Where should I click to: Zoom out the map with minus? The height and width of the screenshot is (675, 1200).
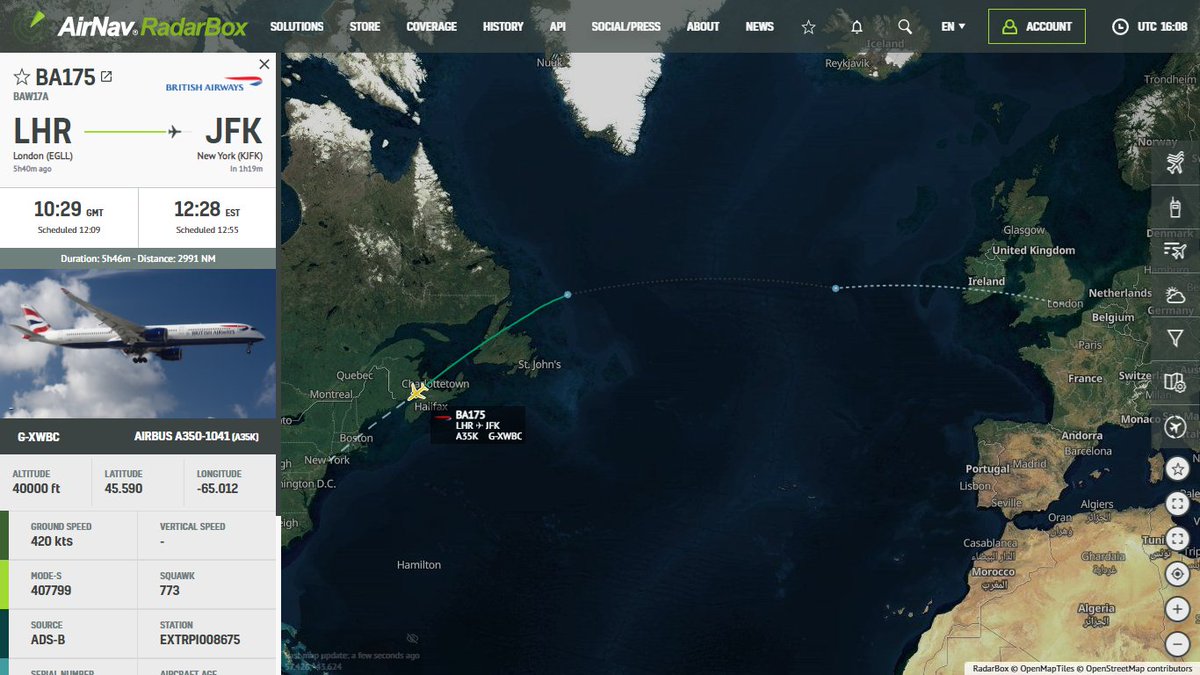(1178, 644)
